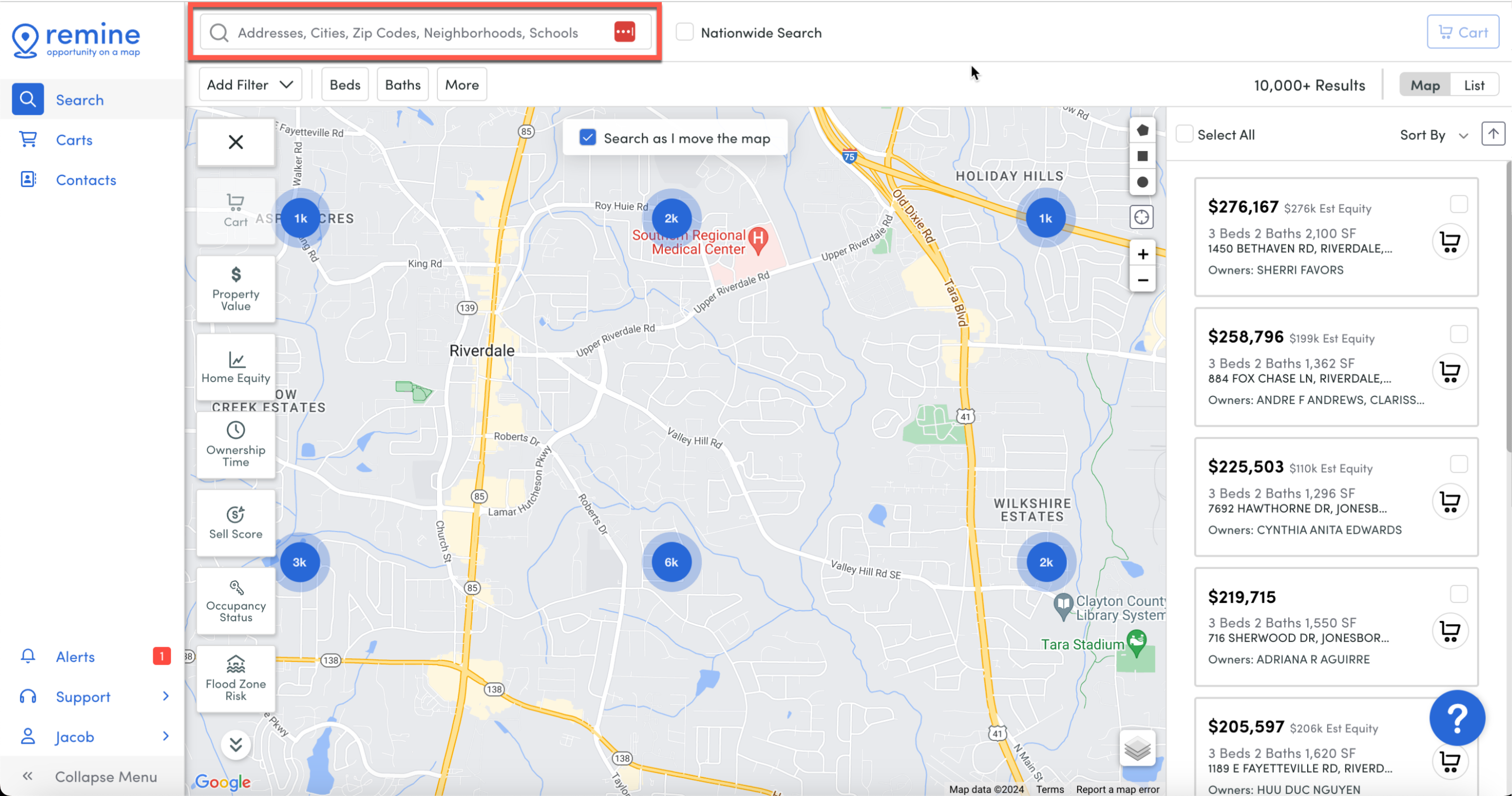Click the red microphone icon in search bar
This screenshot has width=1512, height=796.
[624, 32]
